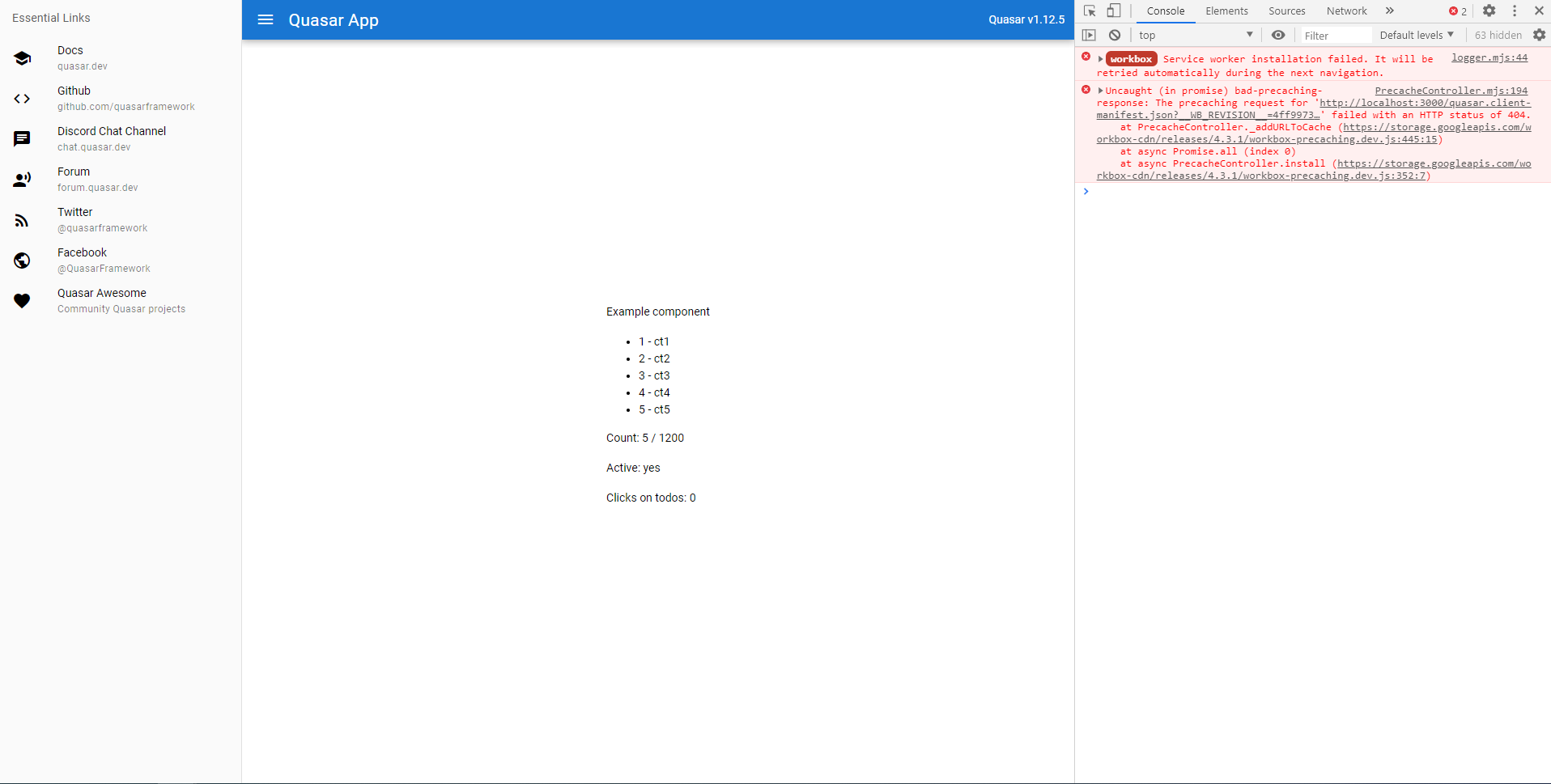The width and height of the screenshot is (1551, 784).
Task: Open the Forum link in sidebar
Action: (121, 180)
